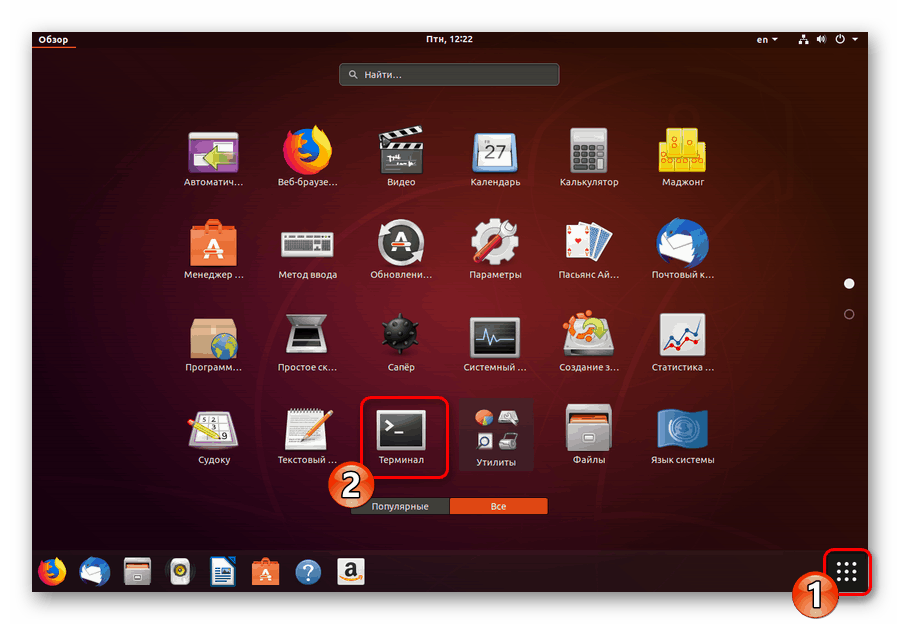Open Программ... software and updates
This screenshot has height=624, width=900.
[213, 343]
